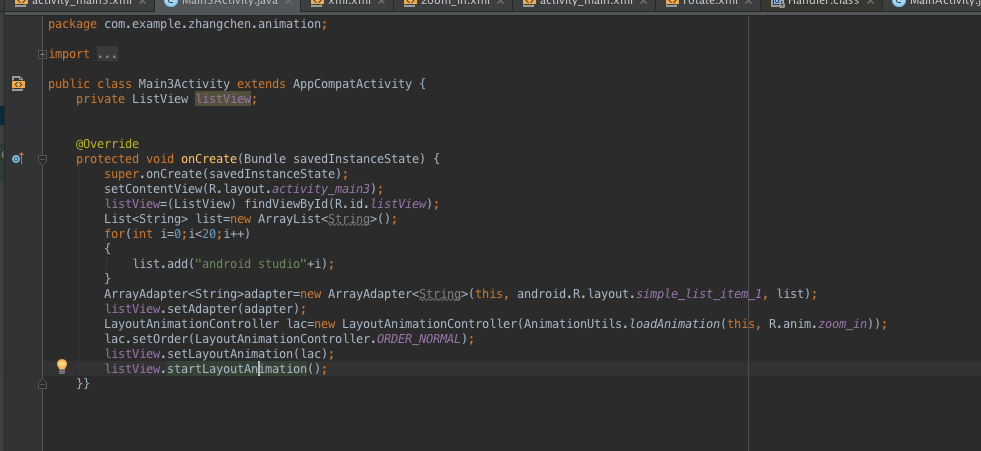Click fold end marker at closing braces
Screen dimensions: 981x451
(x=42, y=383)
